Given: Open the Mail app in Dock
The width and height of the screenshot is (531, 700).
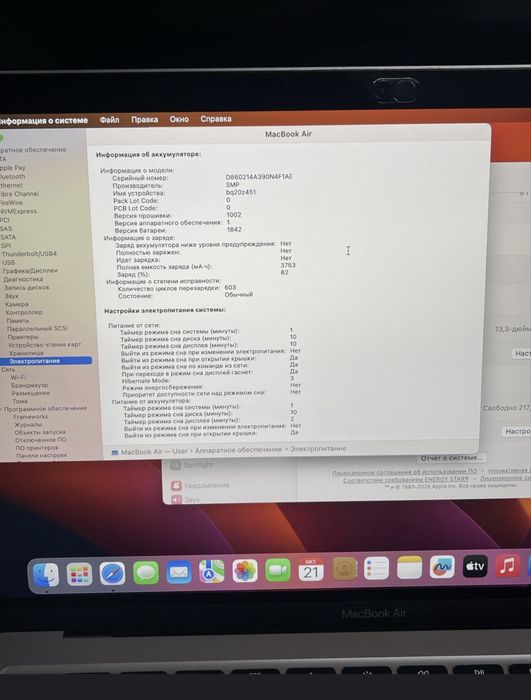Looking at the screenshot, I should (179, 572).
